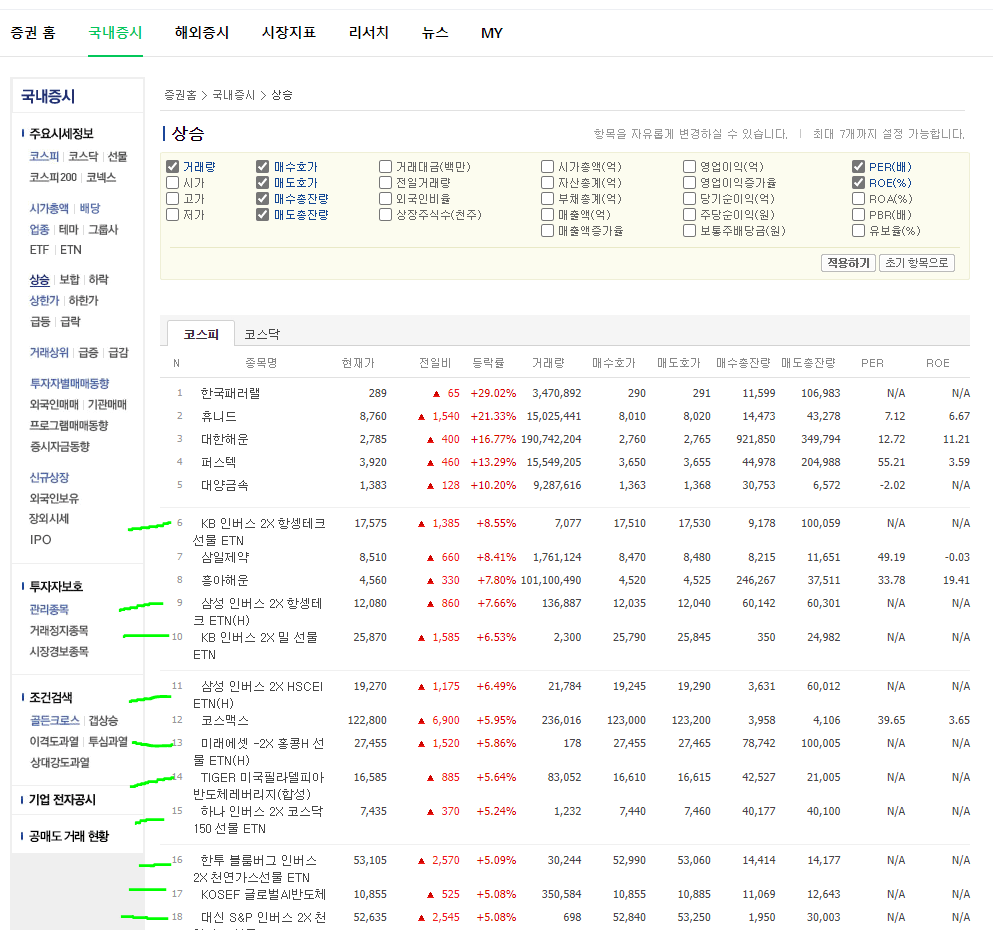Open the 리서치 menu
This screenshot has height=930, width=993.
coord(369,33)
